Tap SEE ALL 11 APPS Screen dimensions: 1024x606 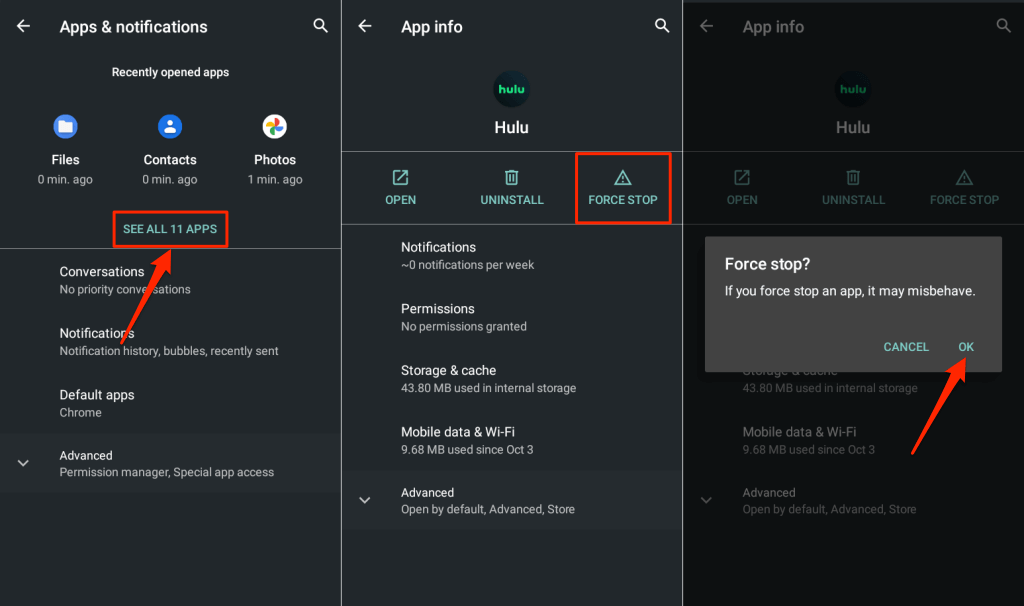170,229
